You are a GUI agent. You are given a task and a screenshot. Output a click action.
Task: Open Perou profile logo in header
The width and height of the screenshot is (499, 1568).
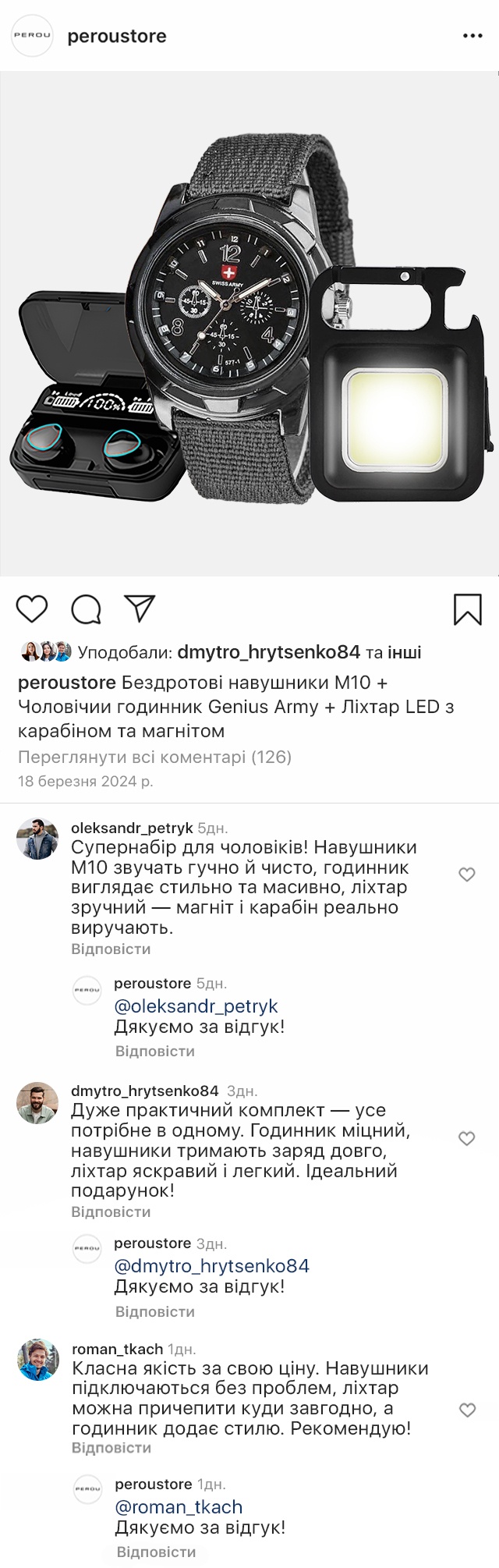(32, 36)
